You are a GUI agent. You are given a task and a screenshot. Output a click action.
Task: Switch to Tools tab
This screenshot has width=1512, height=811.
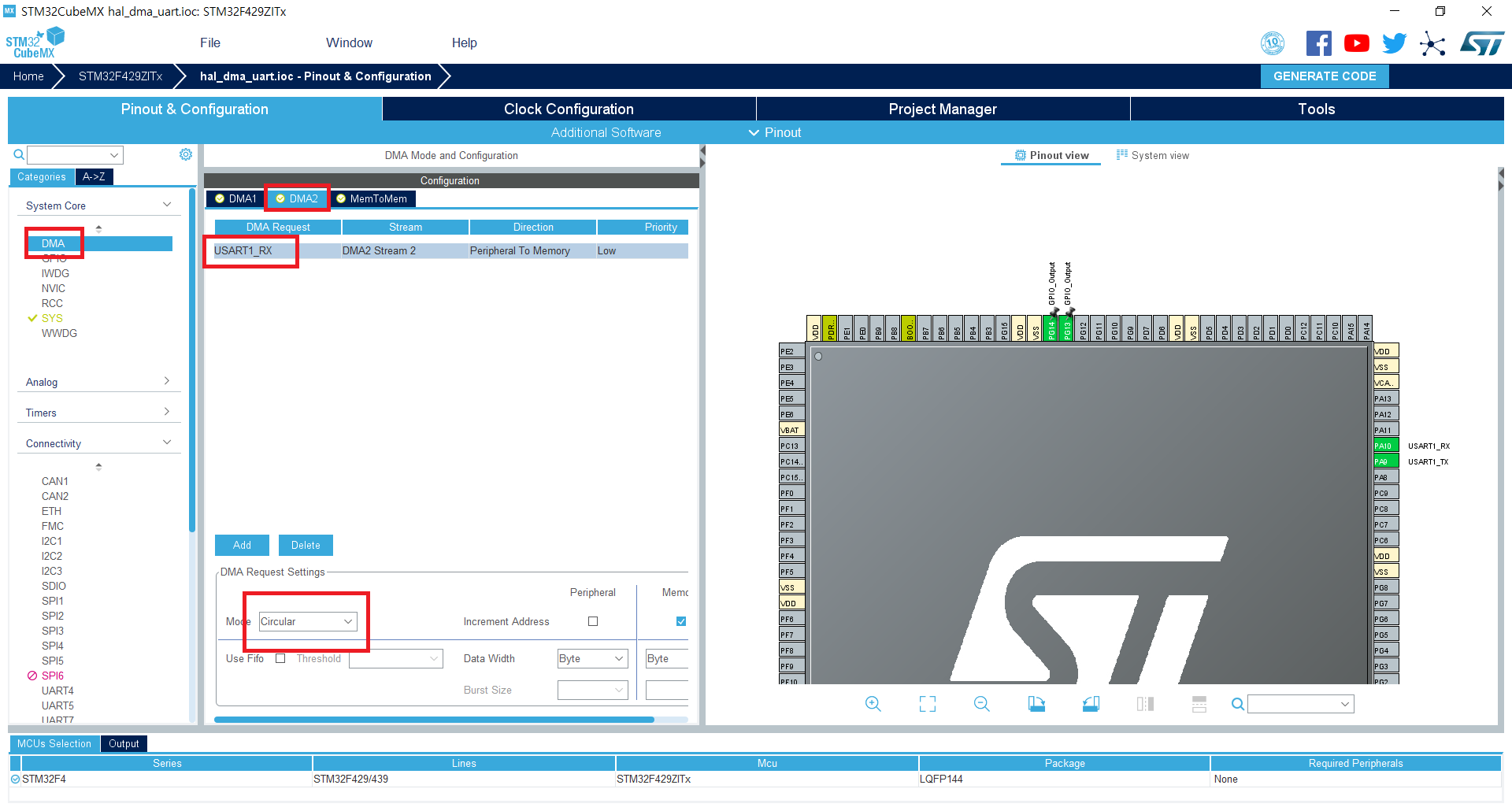click(x=1317, y=109)
